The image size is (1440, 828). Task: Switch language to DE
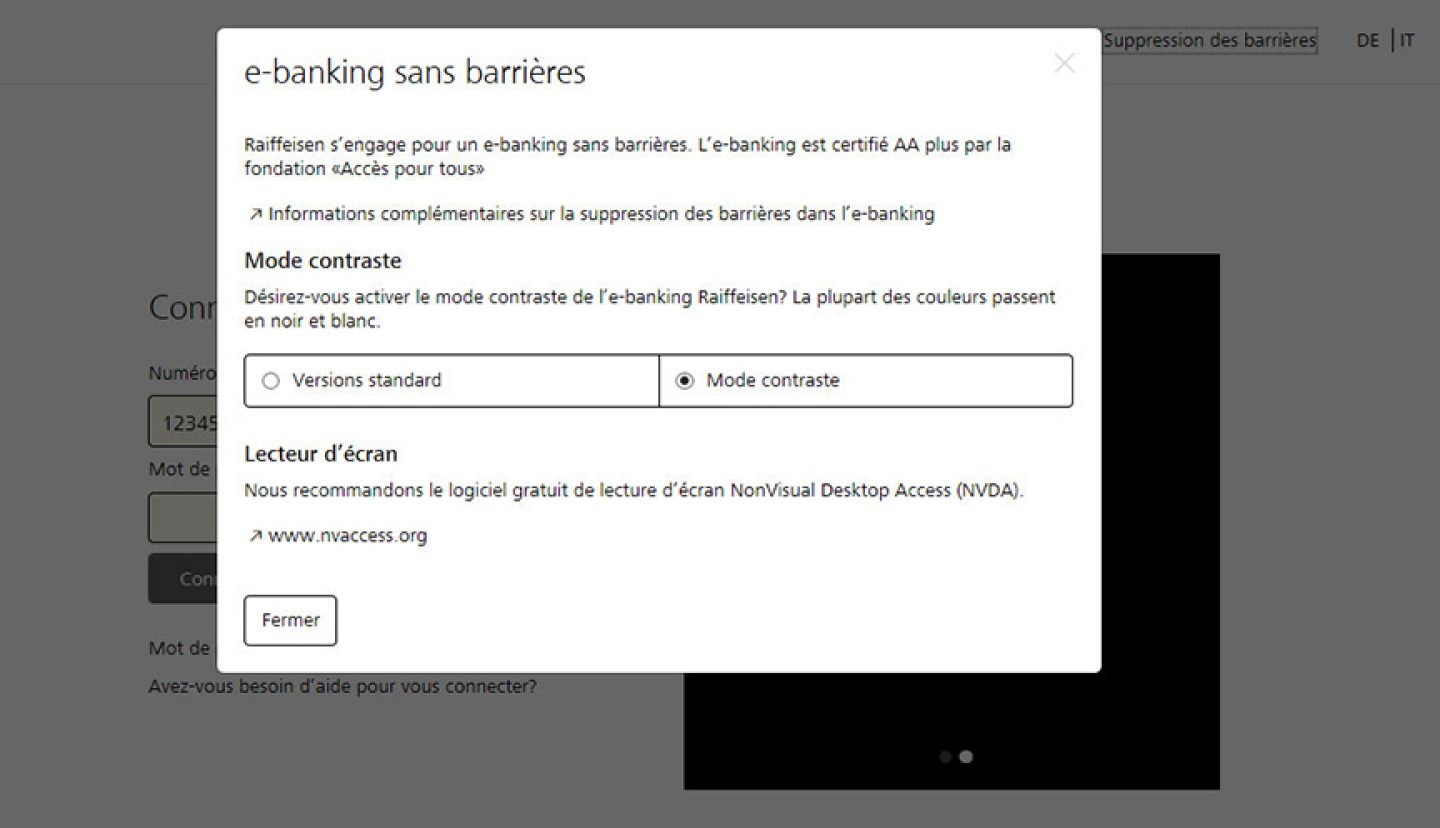1367,41
